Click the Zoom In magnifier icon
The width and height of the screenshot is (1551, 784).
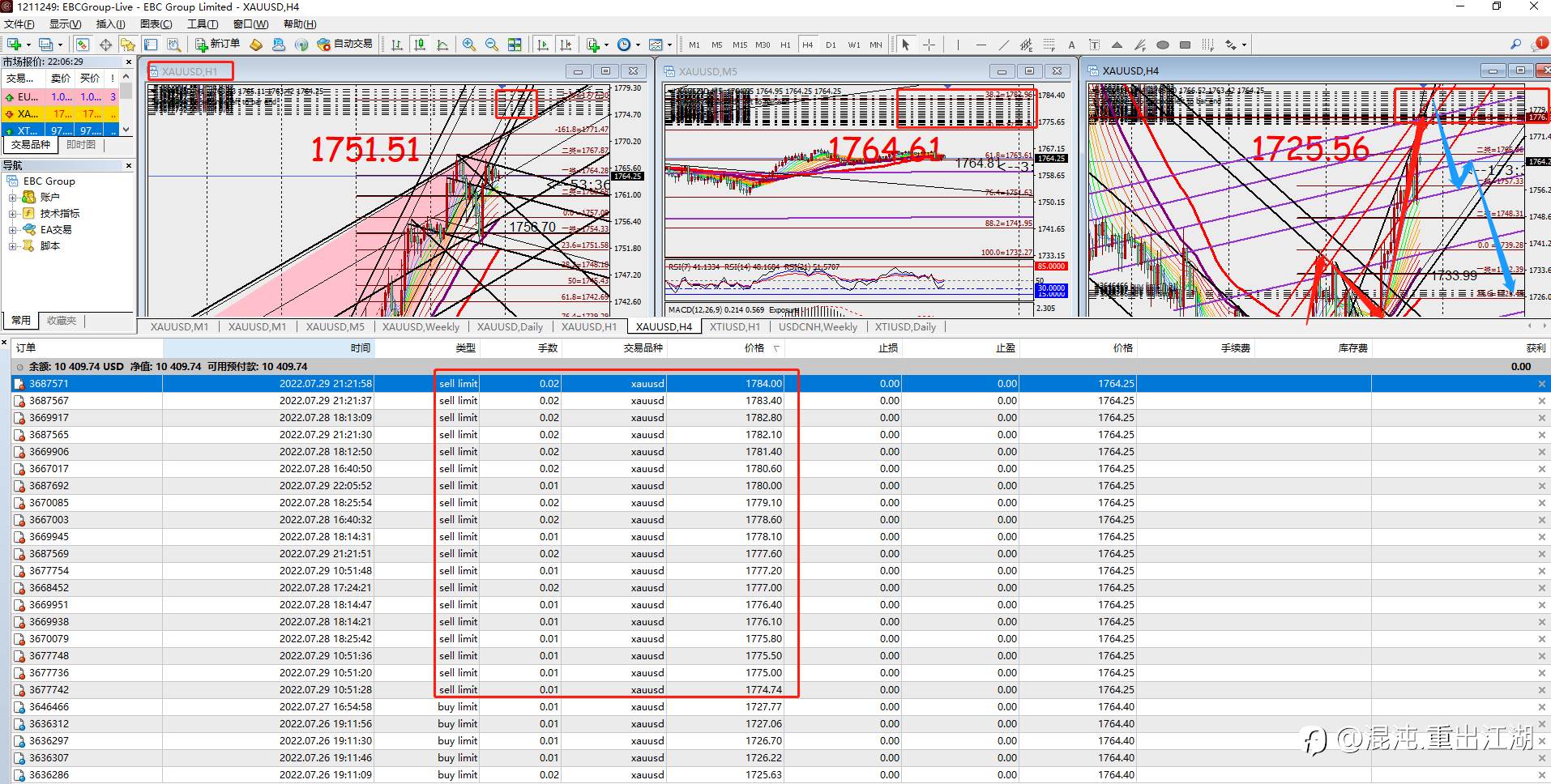click(x=469, y=45)
